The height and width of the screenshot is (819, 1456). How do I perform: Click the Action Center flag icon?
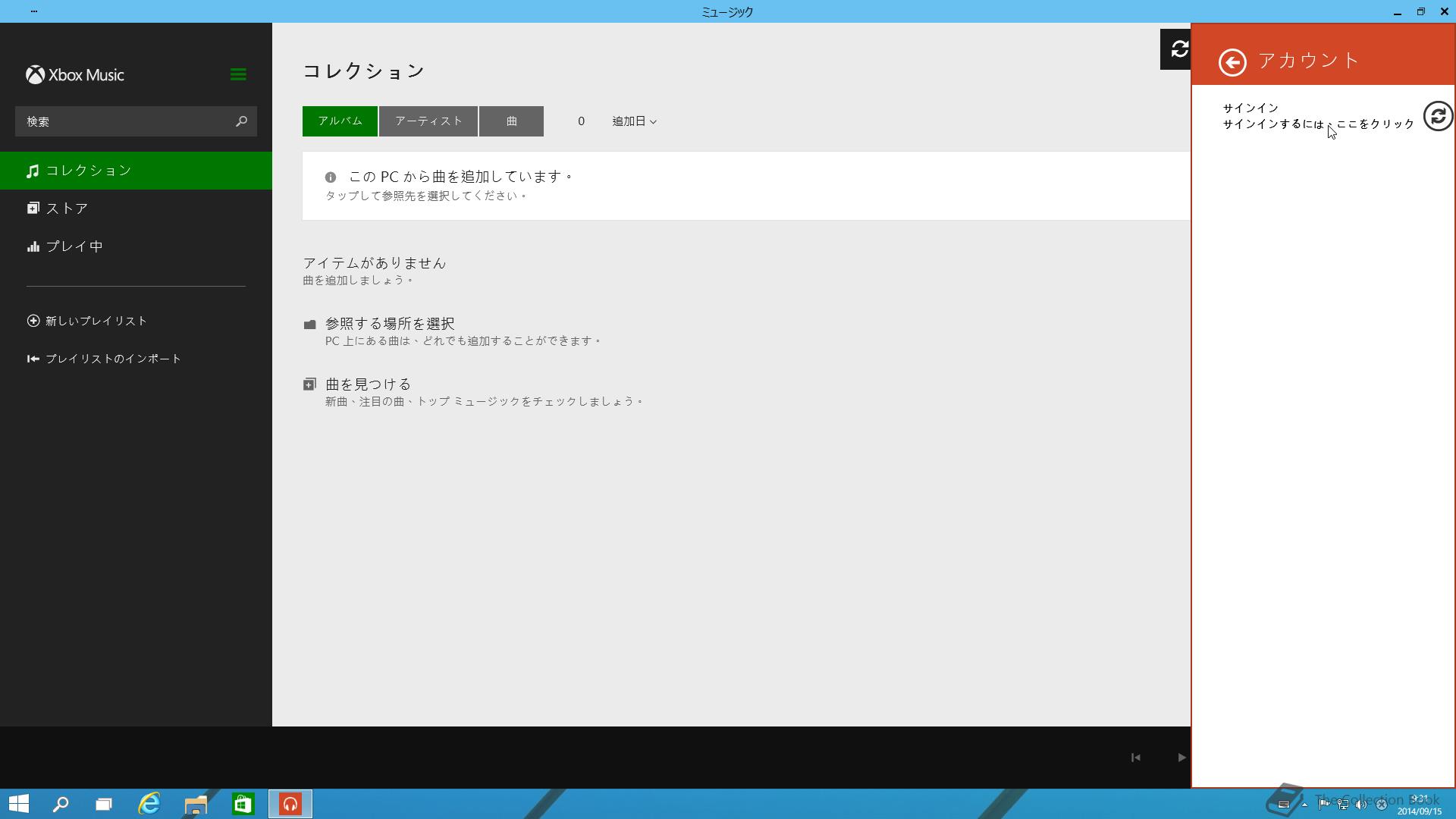click(1324, 805)
